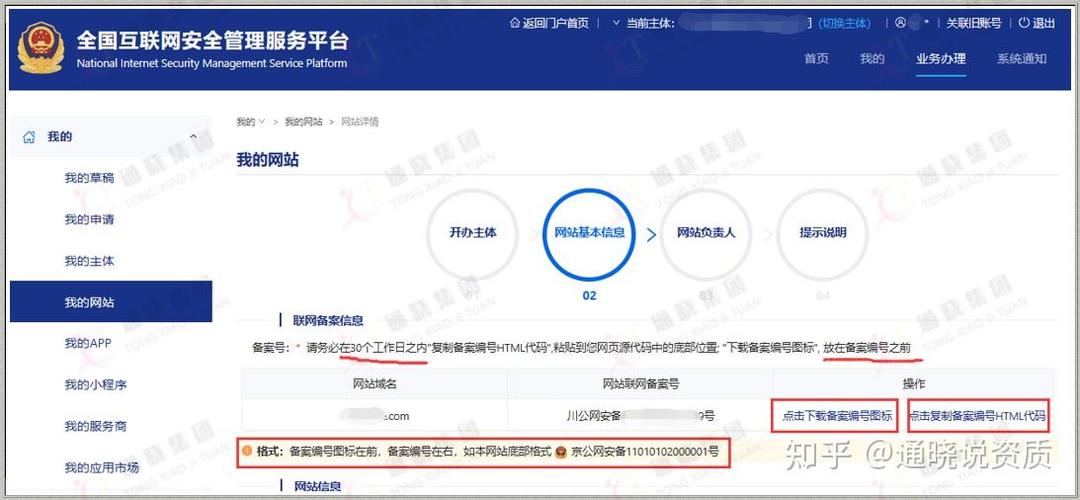Click the 网站域名 column header
Screen dimensions: 1080x500
click(x=374, y=384)
